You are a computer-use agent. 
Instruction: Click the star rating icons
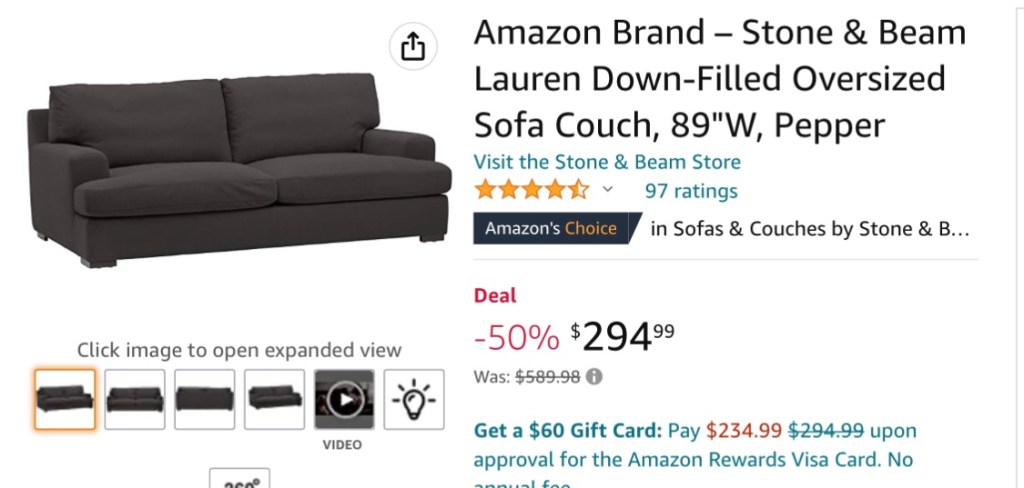tap(531, 190)
